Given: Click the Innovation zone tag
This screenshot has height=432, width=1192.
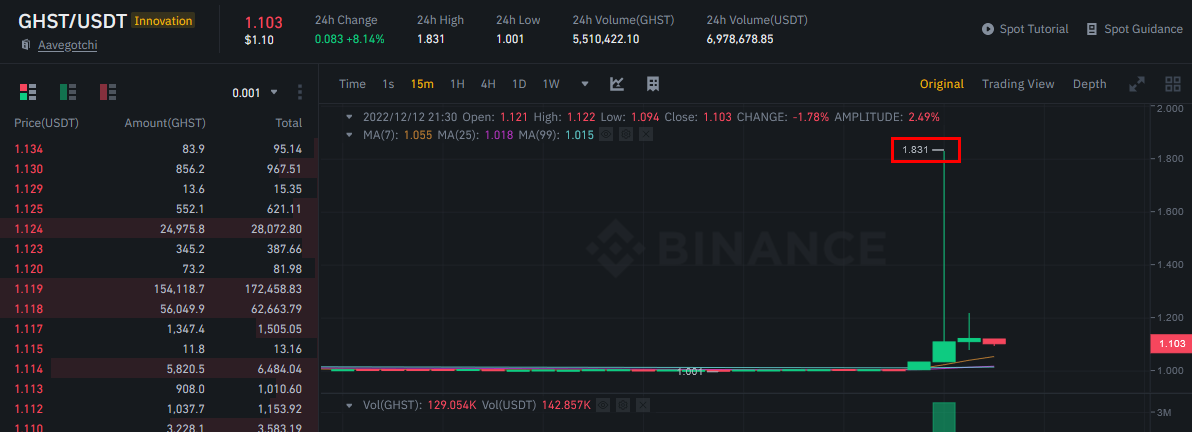Looking at the screenshot, I should pos(163,21).
